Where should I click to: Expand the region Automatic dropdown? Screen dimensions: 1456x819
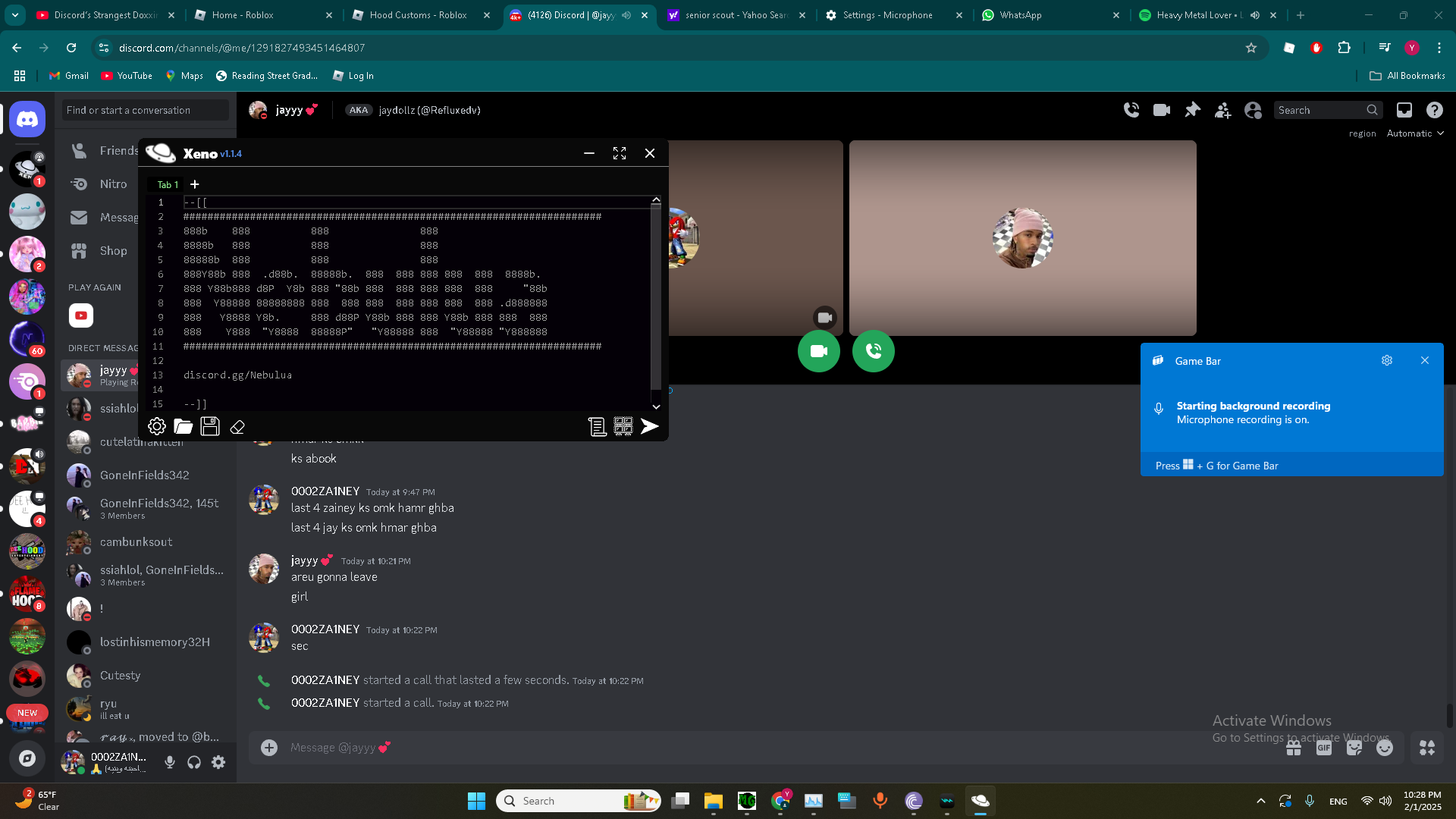(1415, 133)
